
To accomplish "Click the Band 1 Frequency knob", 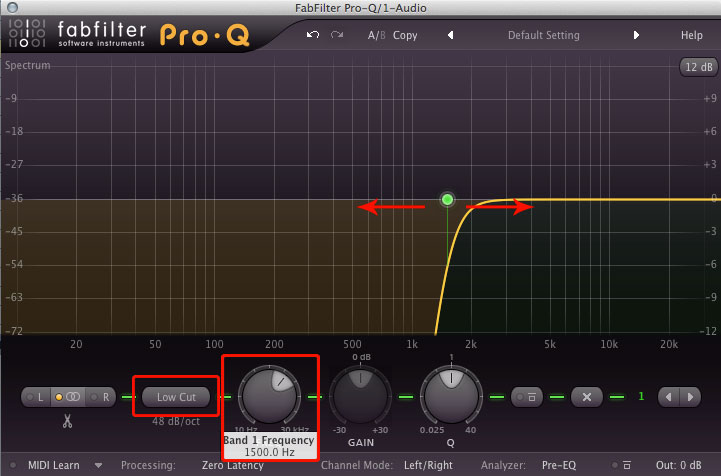I will point(267,392).
